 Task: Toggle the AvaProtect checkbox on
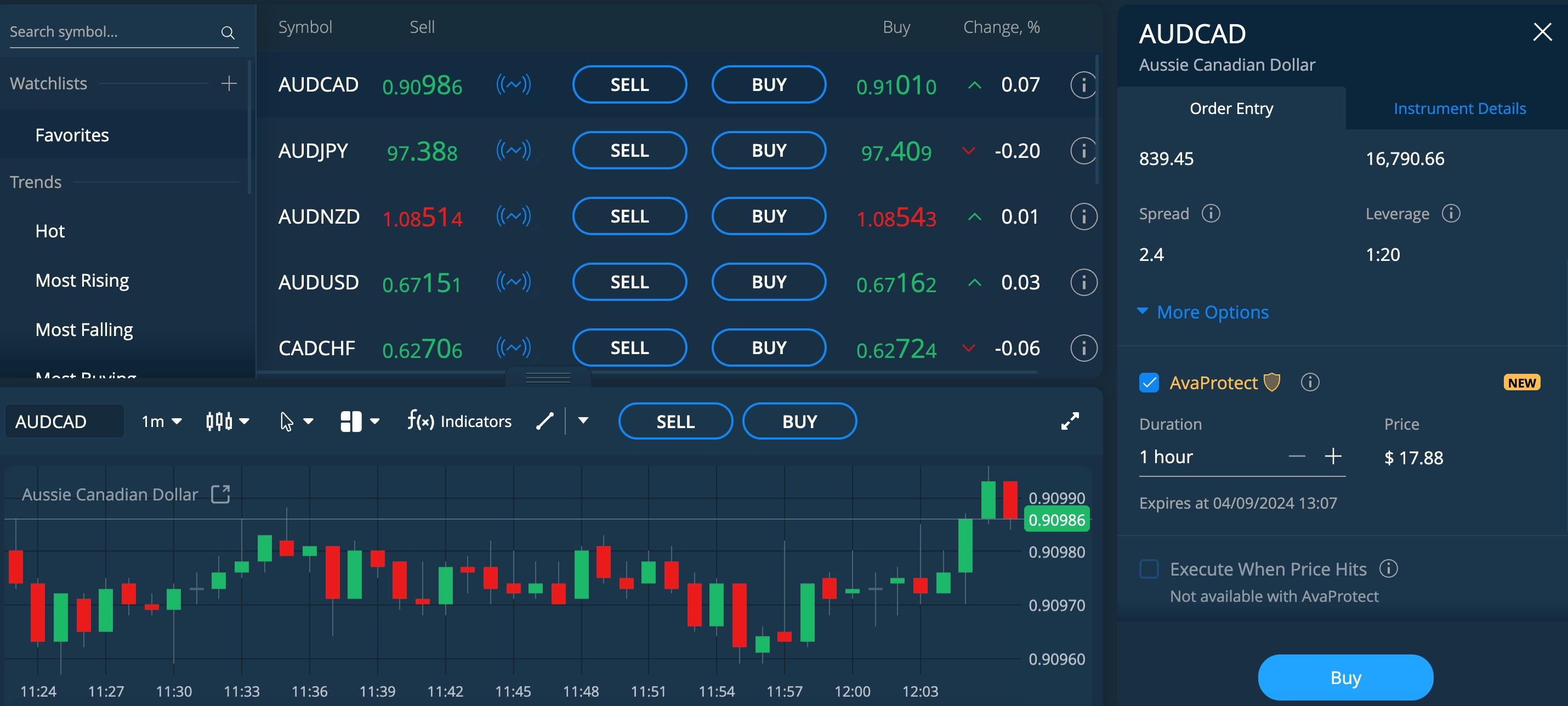pyautogui.click(x=1150, y=382)
